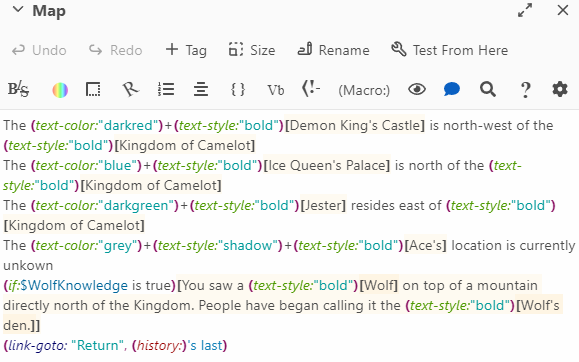Screen dimensions: 579x362
Task: Click the text Demon King's Castle
Action: 355,126
